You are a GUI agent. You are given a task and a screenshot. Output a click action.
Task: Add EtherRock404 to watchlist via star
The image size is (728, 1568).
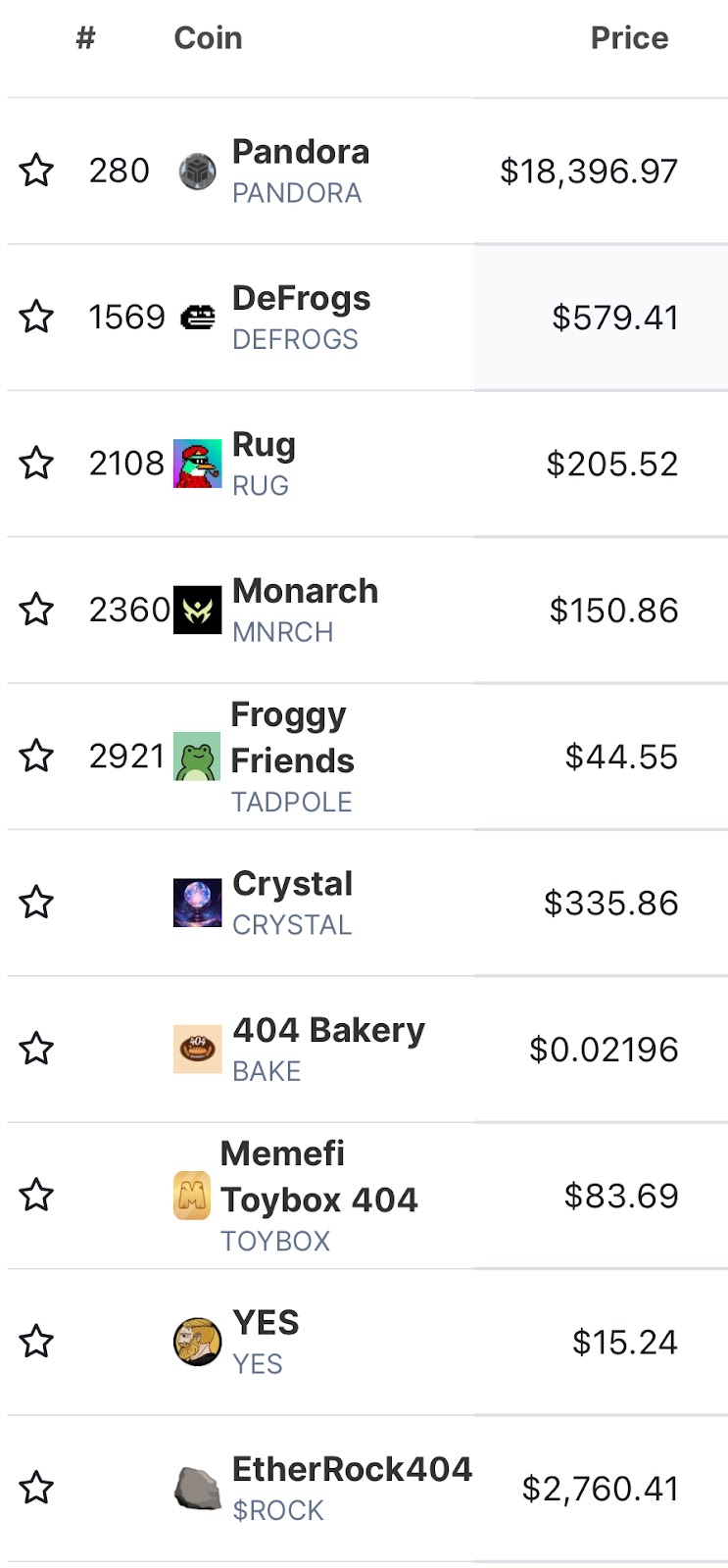point(36,1488)
